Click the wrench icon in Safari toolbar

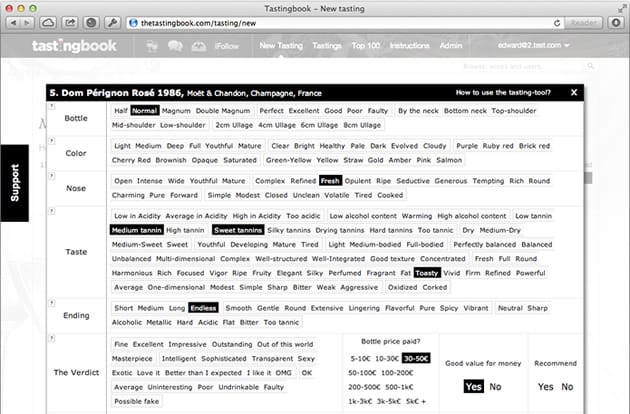click(112, 23)
